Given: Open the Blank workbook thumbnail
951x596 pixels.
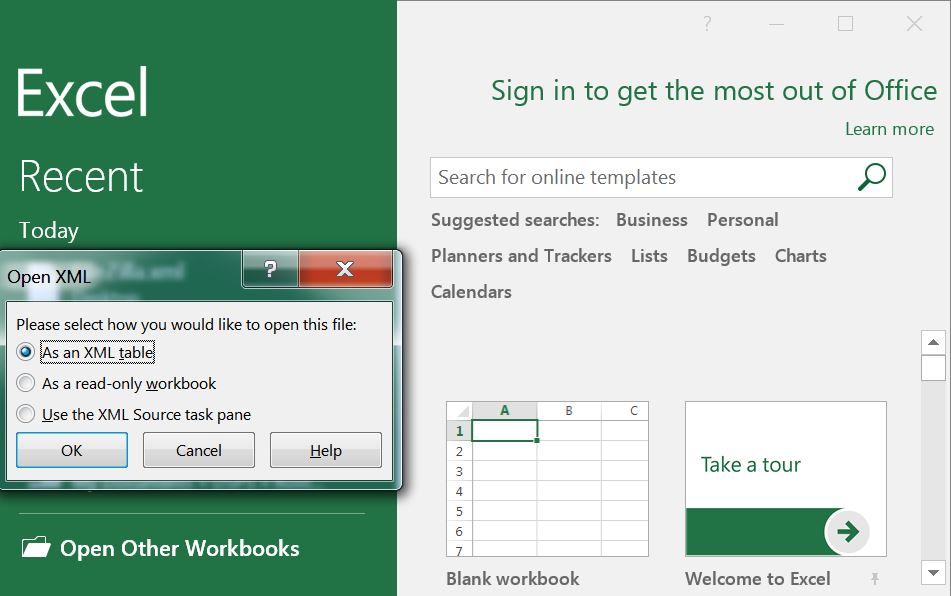Looking at the screenshot, I should (x=546, y=478).
